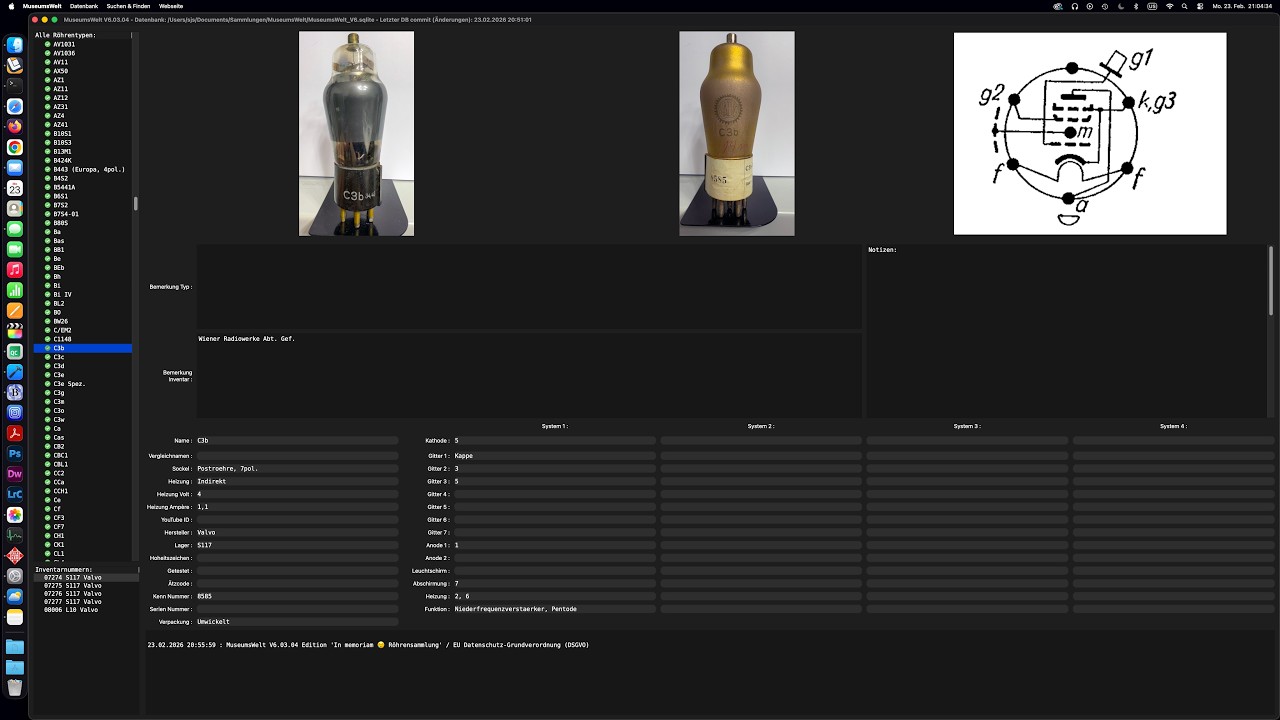The image size is (1280, 720).
Task: Open Photoshop from the dock
Action: click(15, 454)
